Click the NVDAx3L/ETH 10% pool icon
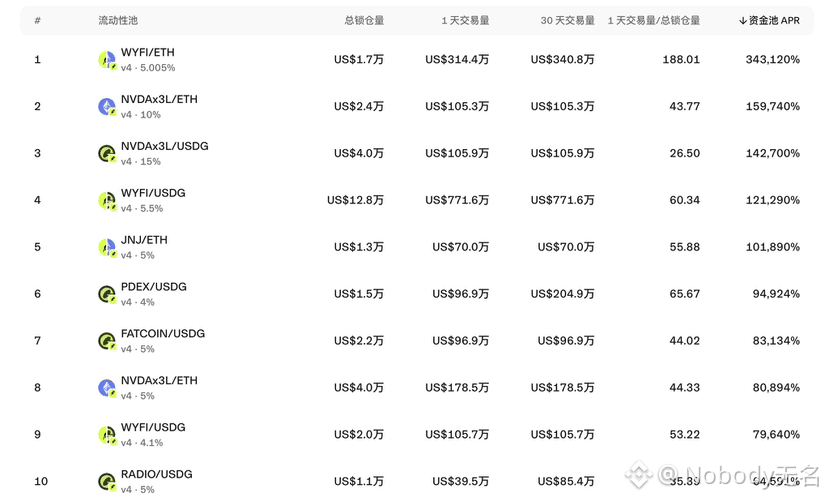Screen dimensions: 829x501 pos(107,107)
